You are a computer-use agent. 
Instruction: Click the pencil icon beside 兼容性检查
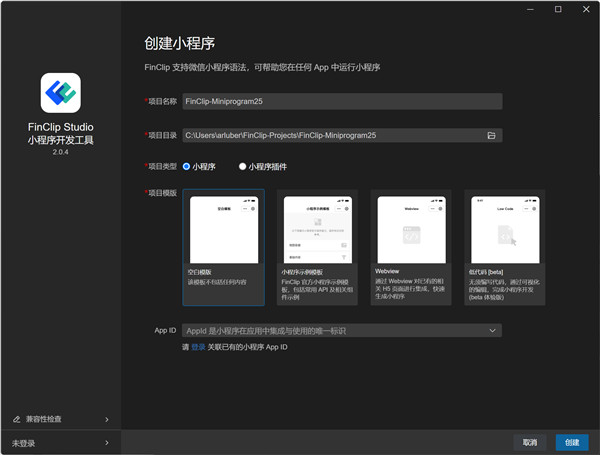coord(16,419)
